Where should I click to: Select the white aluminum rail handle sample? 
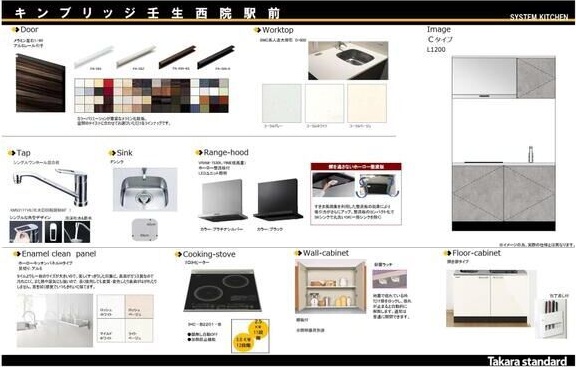click(93, 57)
